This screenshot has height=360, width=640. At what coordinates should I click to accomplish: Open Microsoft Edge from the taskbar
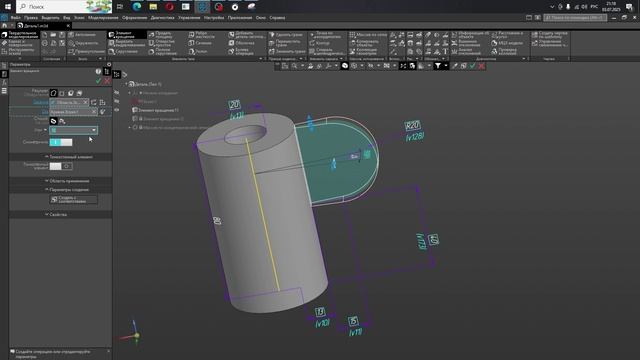[x=137, y=7]
